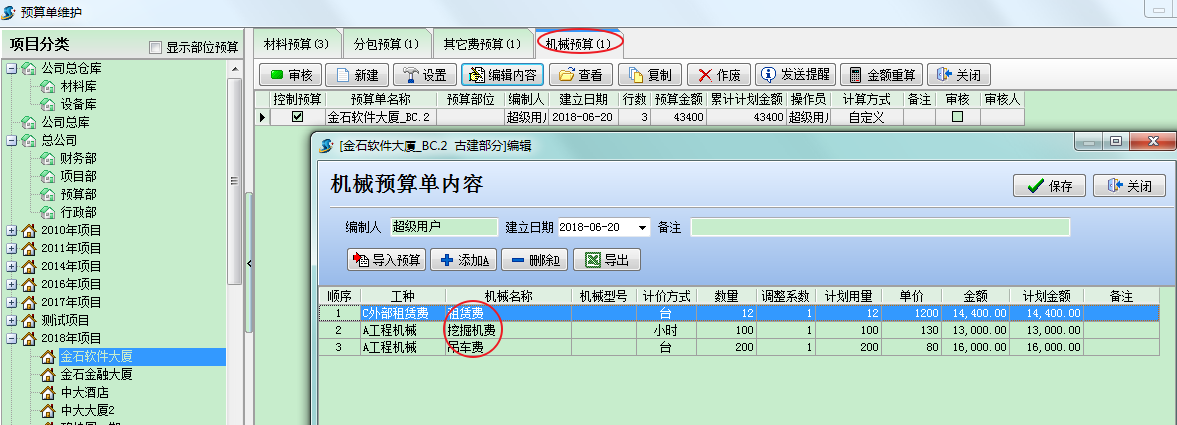
Task: Click the 复制 copy button
Action: pyautogui.click(x=649, y=74)
